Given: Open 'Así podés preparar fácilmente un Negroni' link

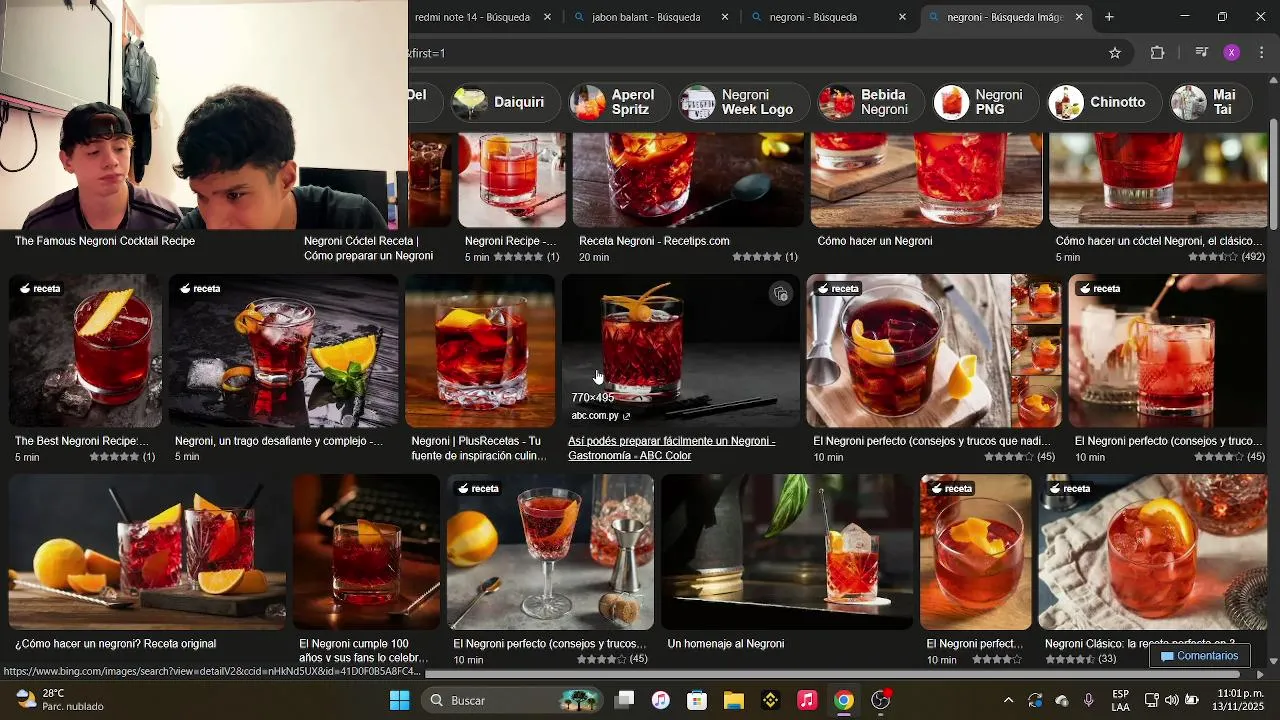Looking at the screenshot, I should [x=671, y=448].
